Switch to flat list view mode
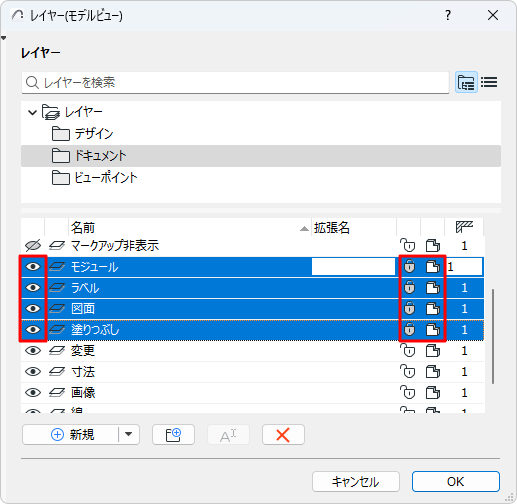517x504 pixels. point(489,82)
